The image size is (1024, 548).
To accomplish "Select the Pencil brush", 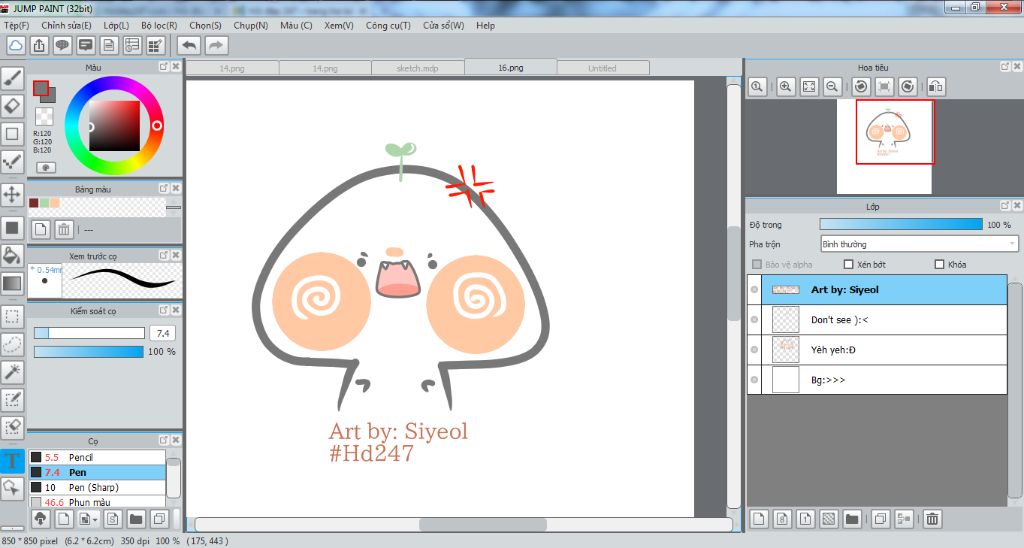I will [97, 457].
